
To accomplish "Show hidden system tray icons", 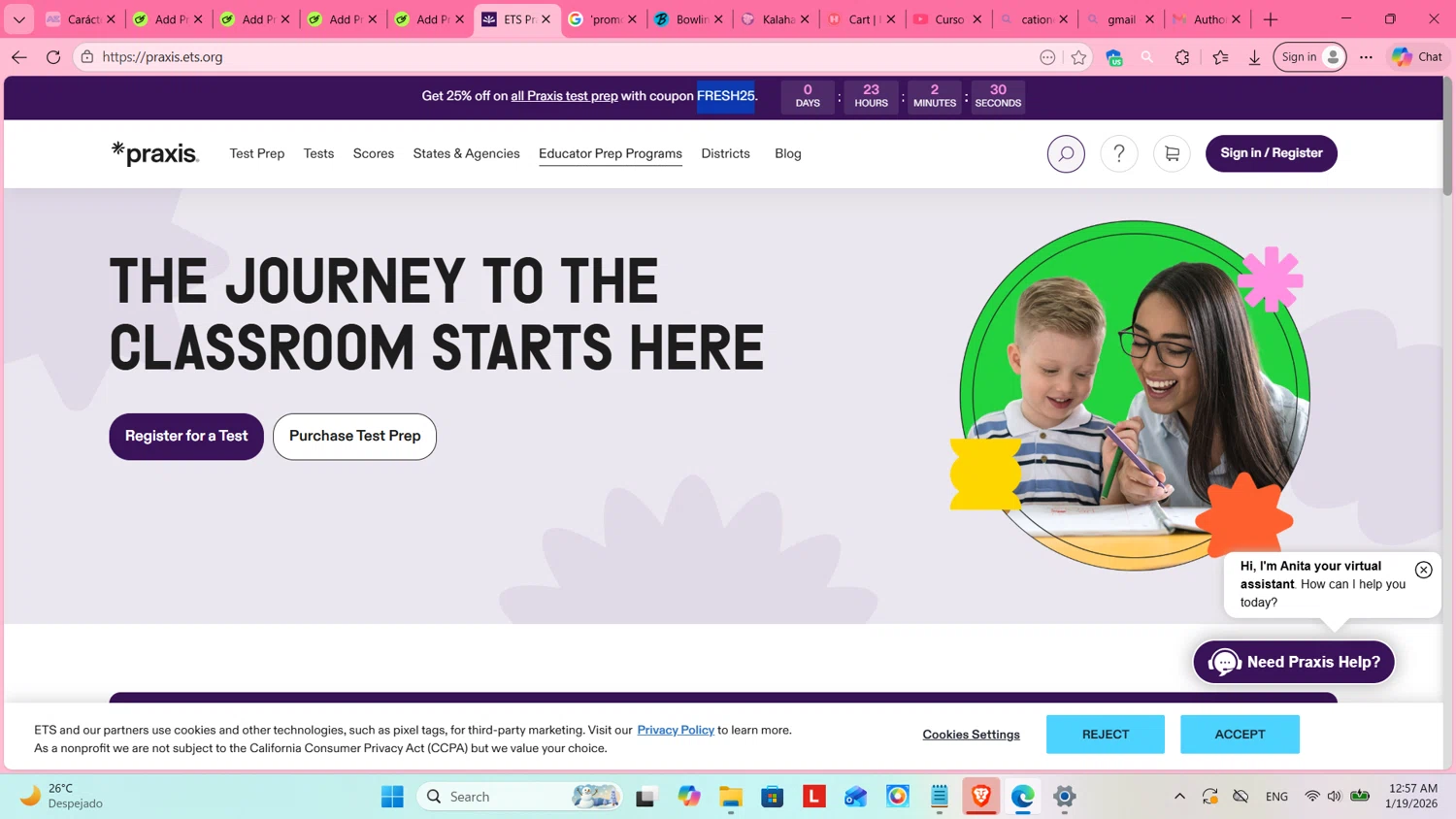I will (1179, 797).
